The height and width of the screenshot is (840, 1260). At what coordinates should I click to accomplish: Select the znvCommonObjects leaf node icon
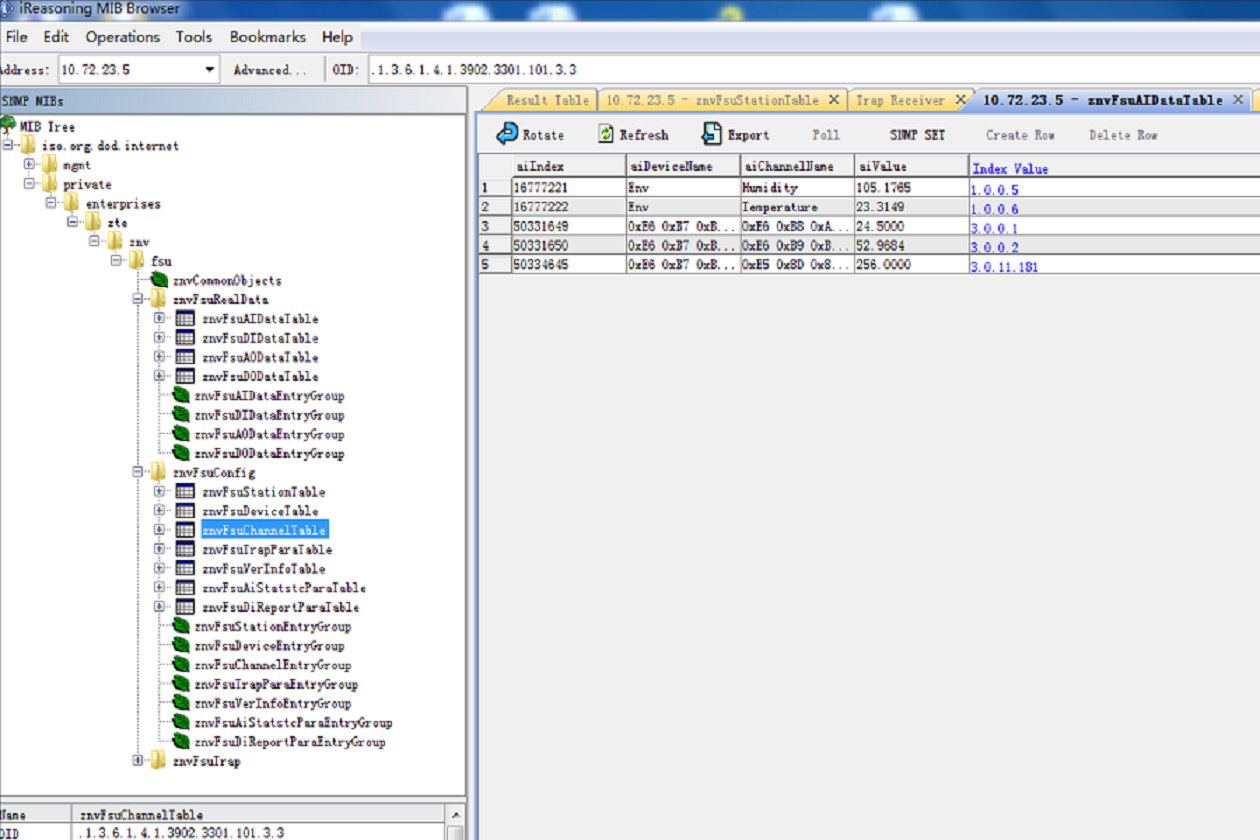[x=159, y=280]
